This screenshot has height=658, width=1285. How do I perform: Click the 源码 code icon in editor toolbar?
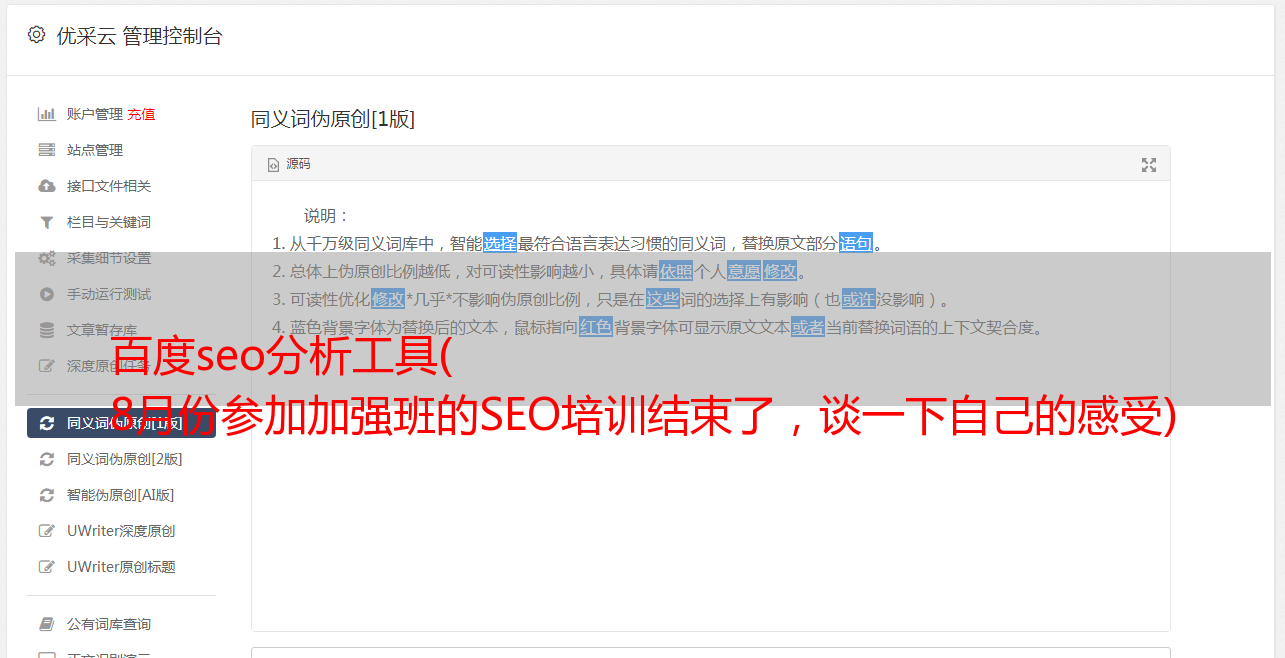[273, 165]
